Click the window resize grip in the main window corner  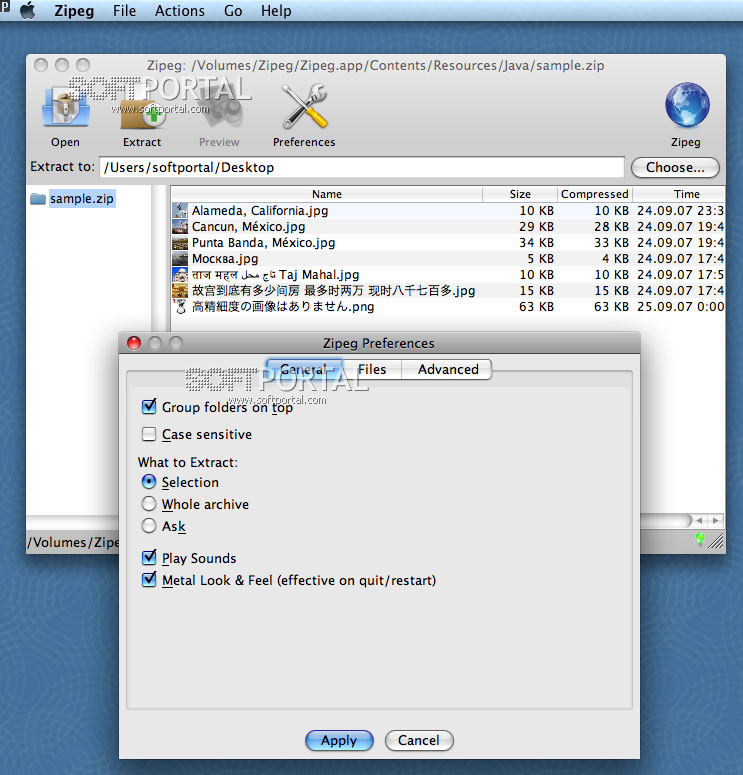click(716, 541)
